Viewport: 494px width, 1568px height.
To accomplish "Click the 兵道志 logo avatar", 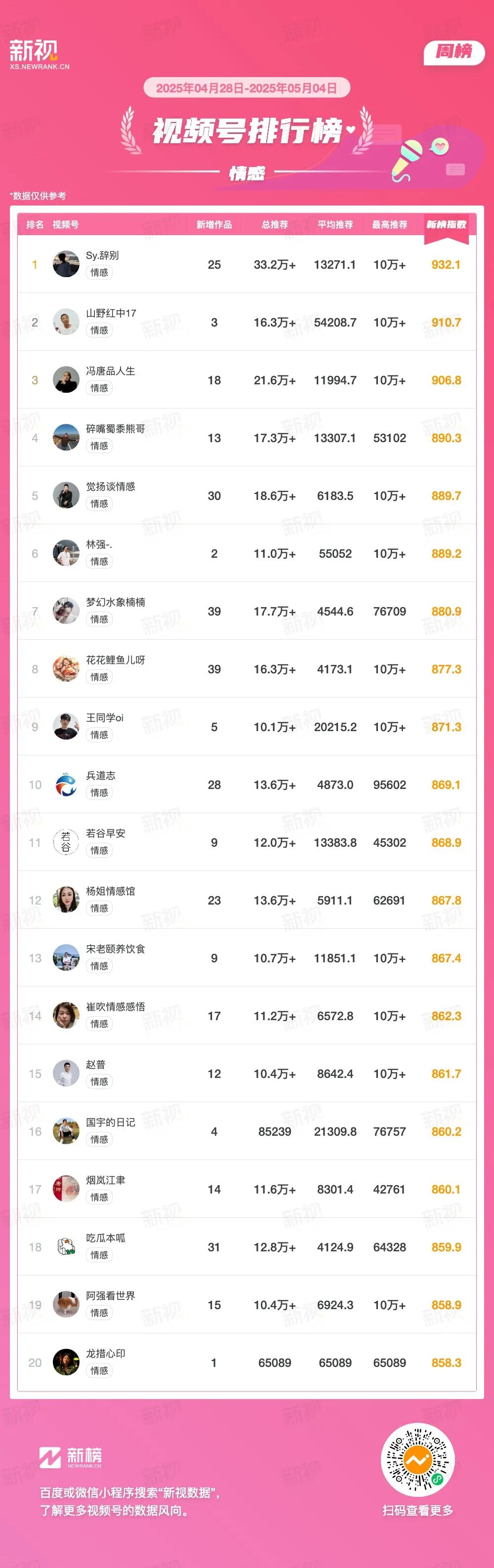I will (x=66, y=784).
